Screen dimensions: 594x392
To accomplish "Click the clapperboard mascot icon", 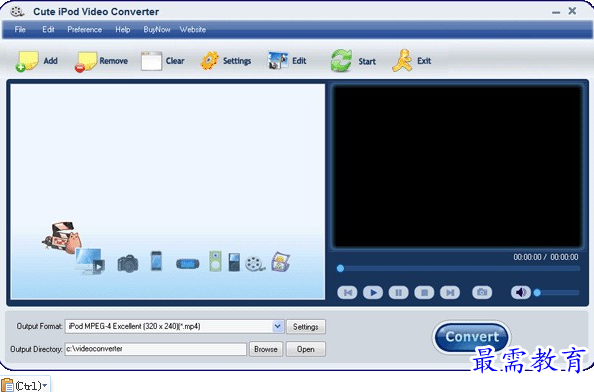I will tap(62, 238).
